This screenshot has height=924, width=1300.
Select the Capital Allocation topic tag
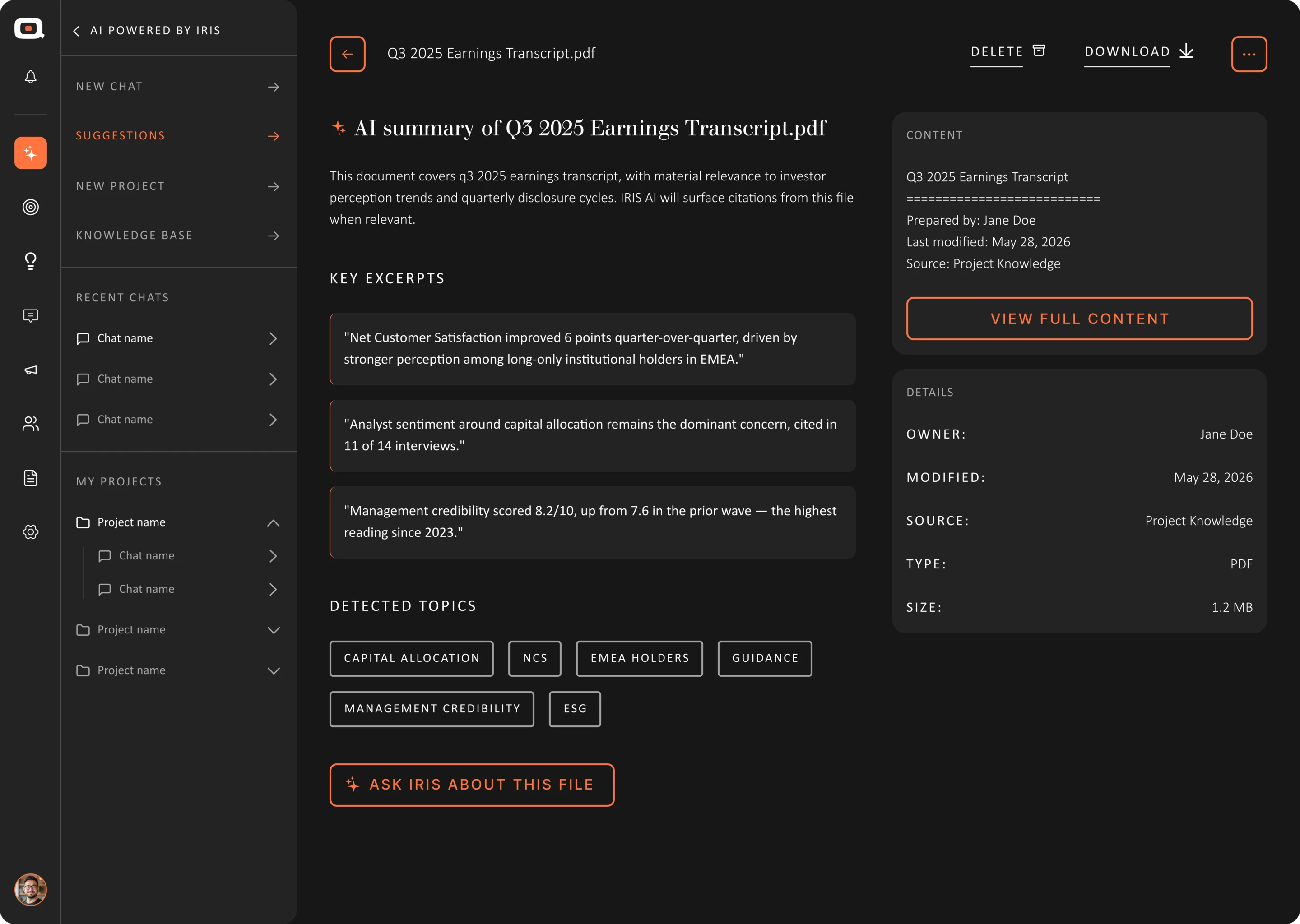[412, 658]
